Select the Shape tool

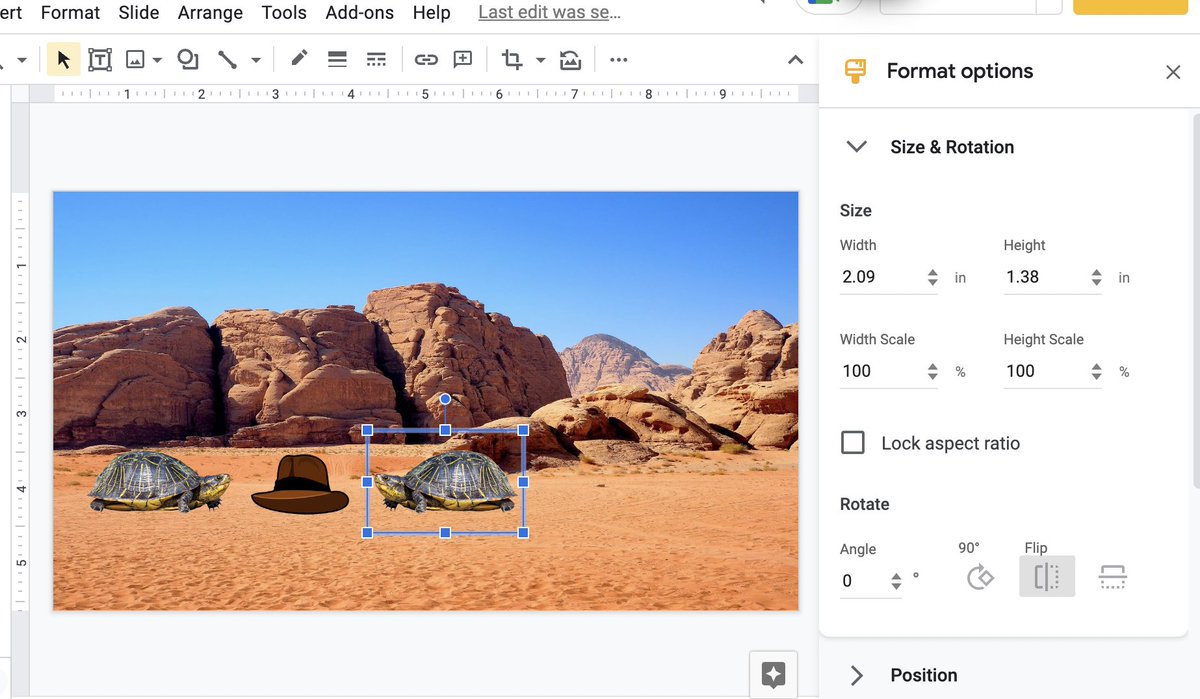tap(187, 59)
